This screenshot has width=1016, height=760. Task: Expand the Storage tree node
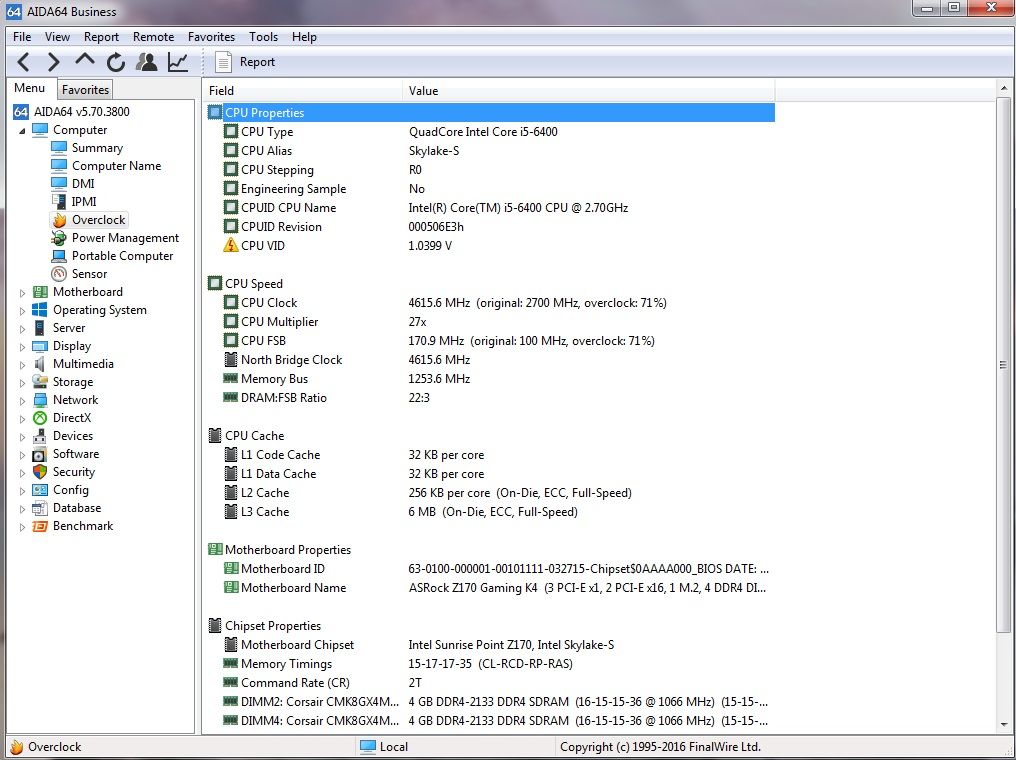click(x=22, y=383)
